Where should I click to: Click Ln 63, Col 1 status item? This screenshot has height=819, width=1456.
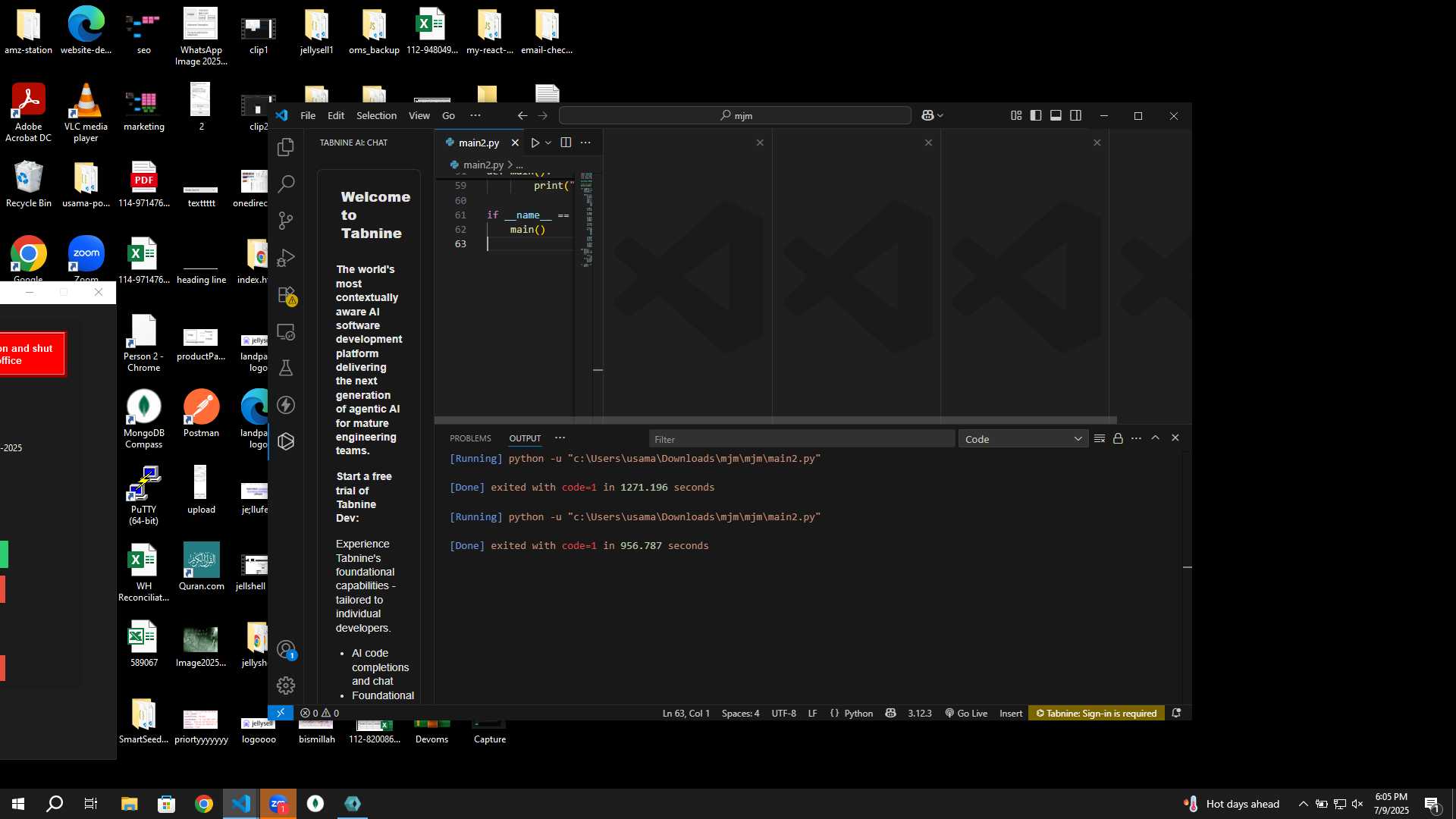coord(686,713)
